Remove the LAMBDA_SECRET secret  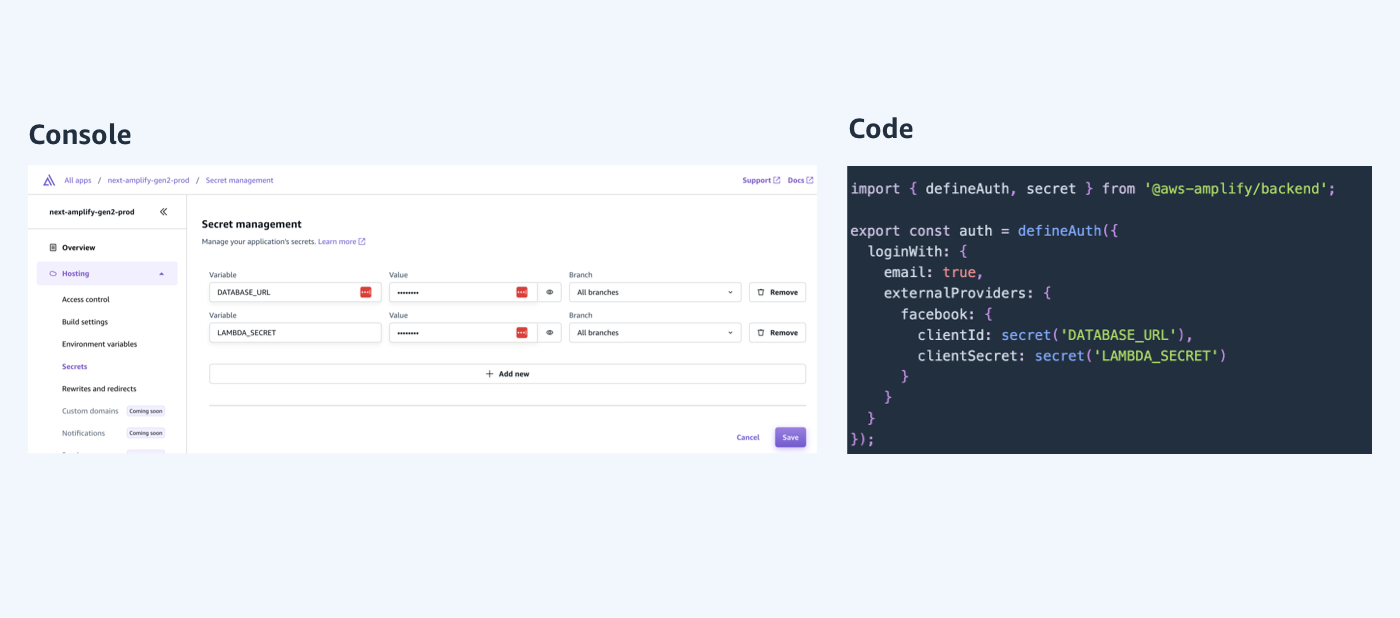coord(777,332)
